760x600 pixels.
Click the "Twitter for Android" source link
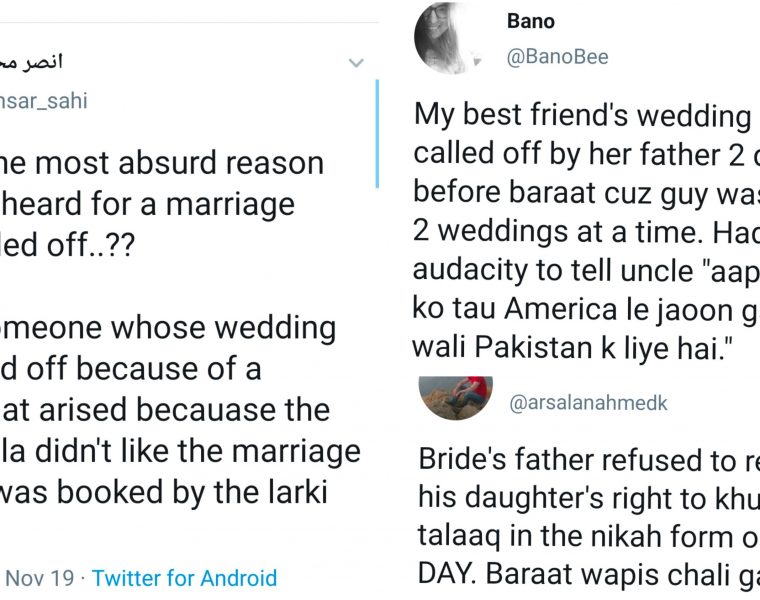point(184,577)
